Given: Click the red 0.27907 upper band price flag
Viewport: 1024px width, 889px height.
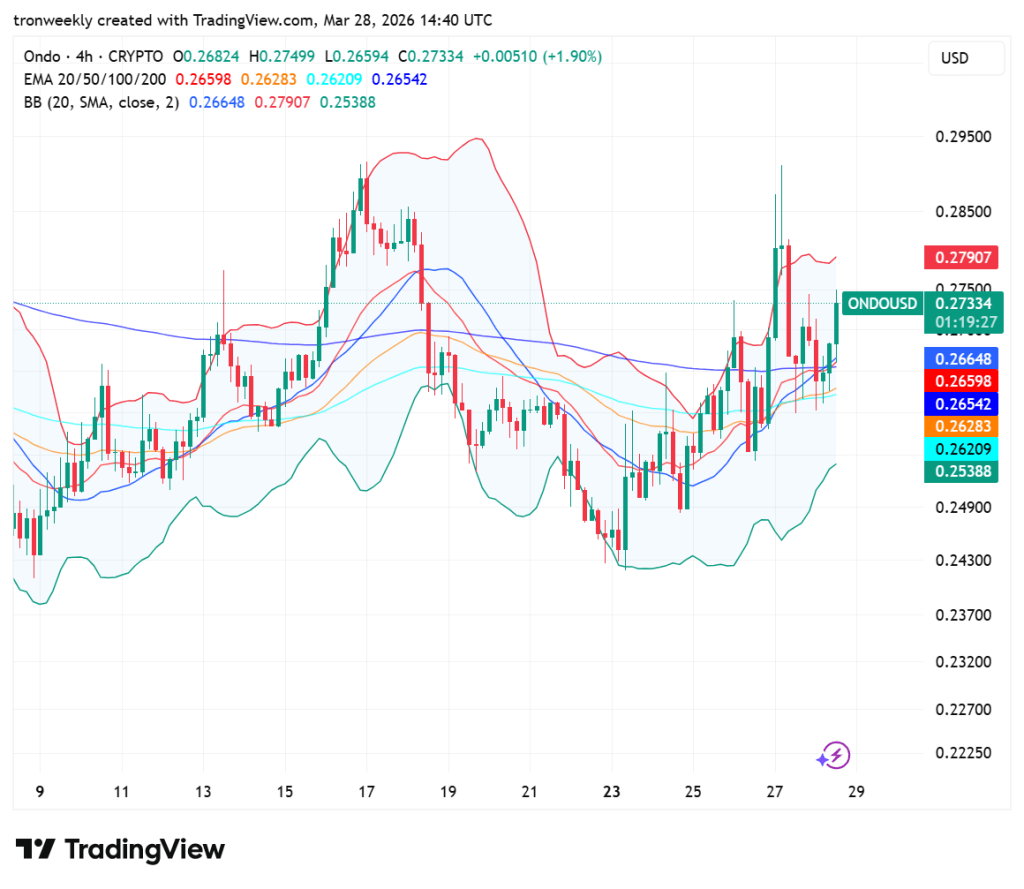Looking at the screenshot, I should click(x=961, y=257).
